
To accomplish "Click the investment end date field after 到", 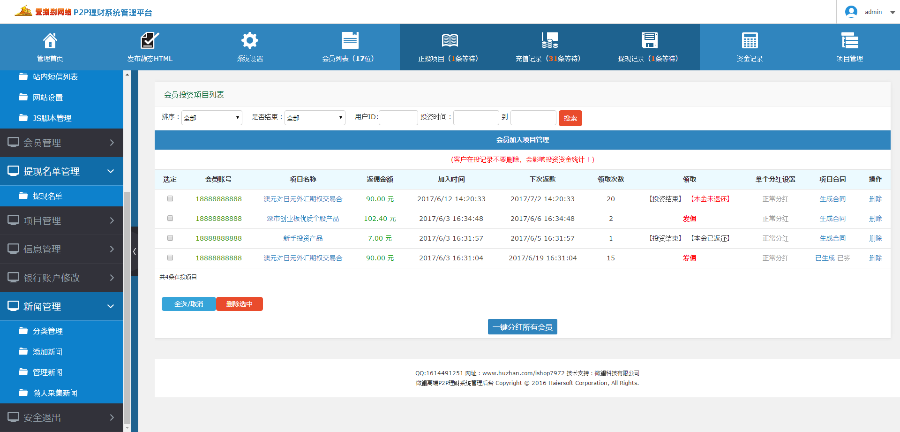I will [x=533, y=118].
